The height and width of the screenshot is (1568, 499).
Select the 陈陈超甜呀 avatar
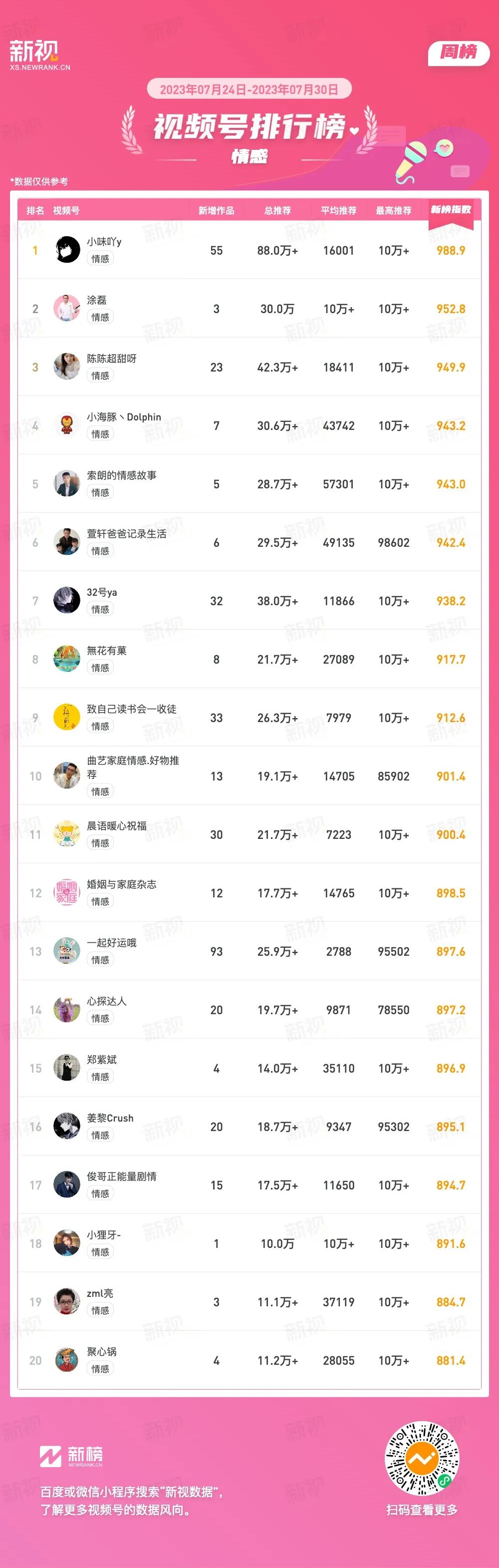(x=67, y=367)
